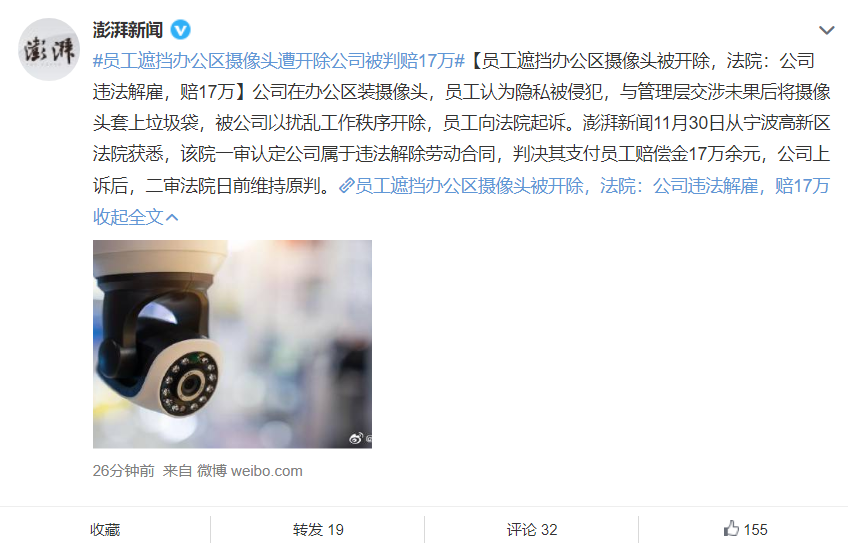Open the post options chevron at top right
848x552 pixels.
[826, 30]
